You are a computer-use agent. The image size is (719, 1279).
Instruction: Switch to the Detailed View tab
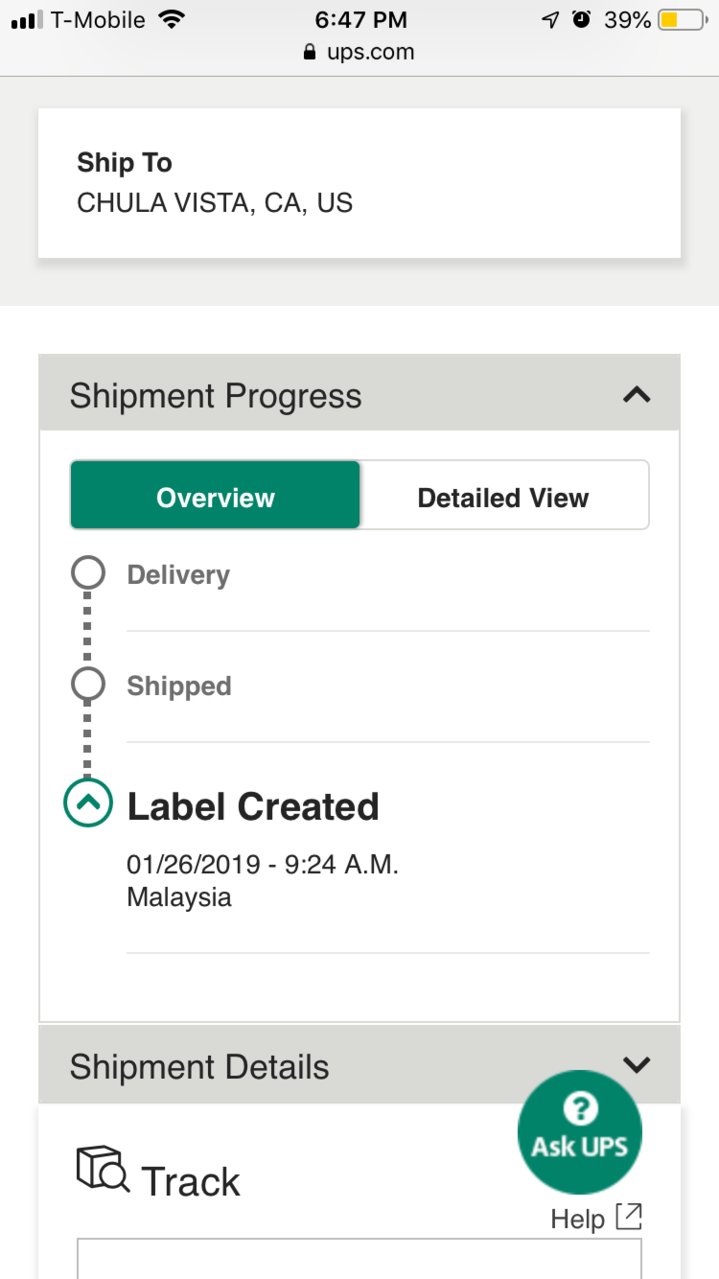click(503, 496)
